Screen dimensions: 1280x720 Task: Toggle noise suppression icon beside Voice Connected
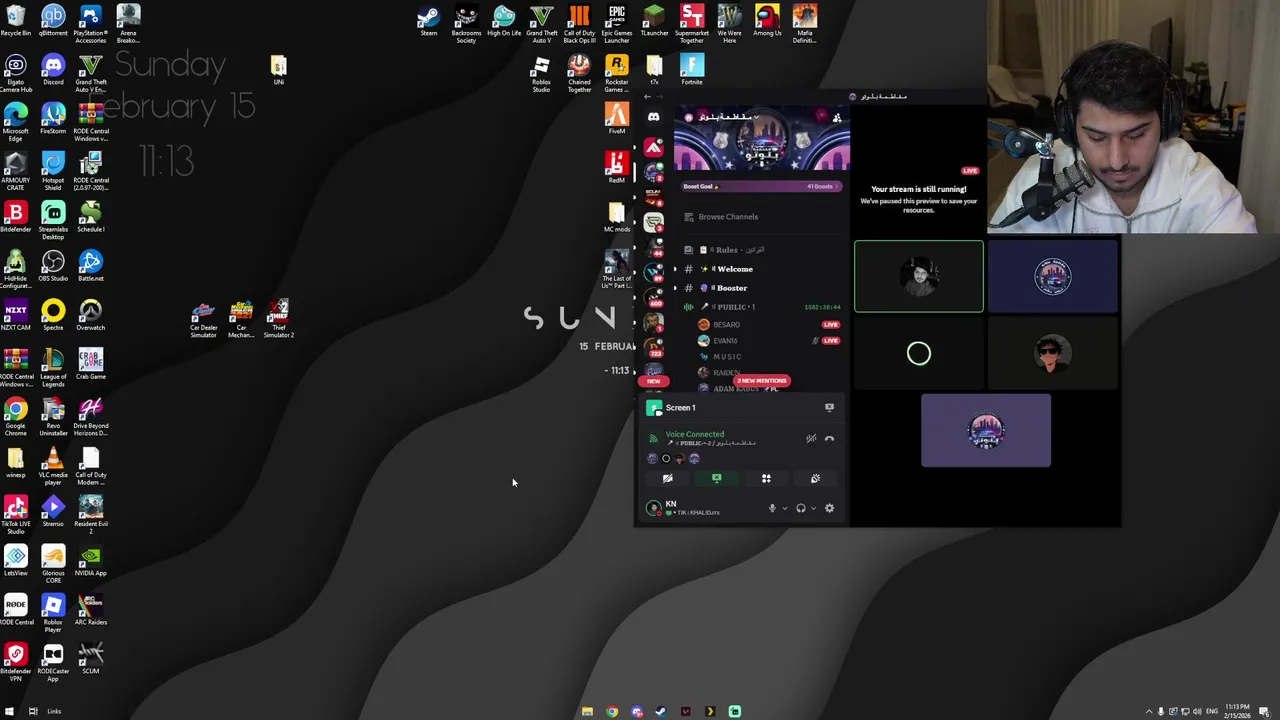(x=811, y=438)
